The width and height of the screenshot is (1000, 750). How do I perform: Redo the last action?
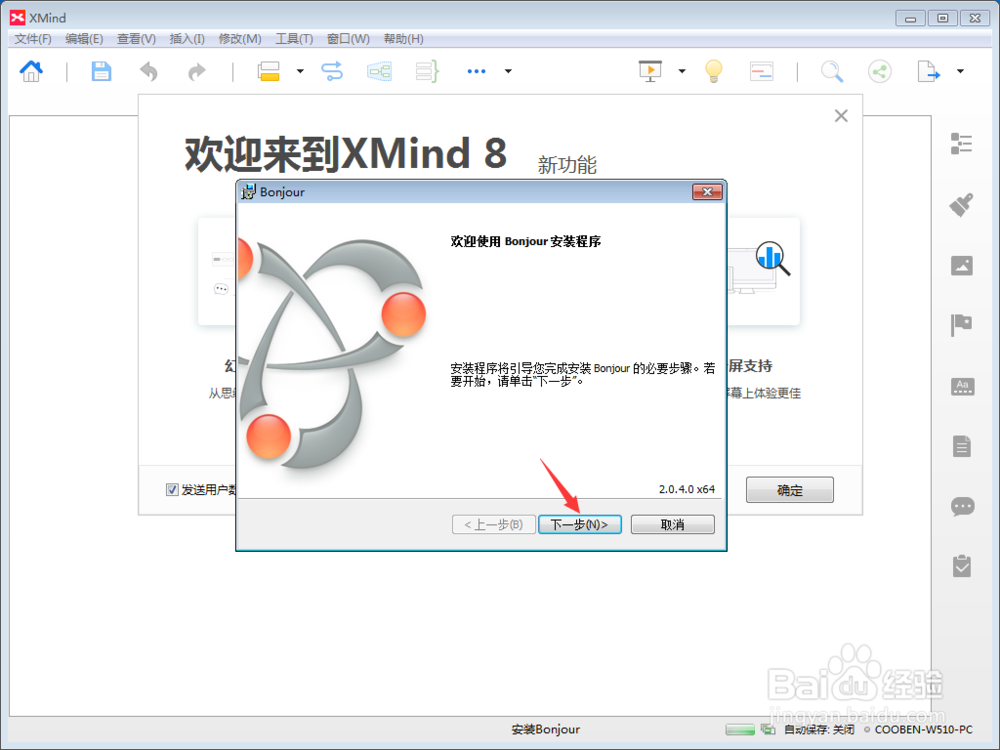click(x=196, y=71)
